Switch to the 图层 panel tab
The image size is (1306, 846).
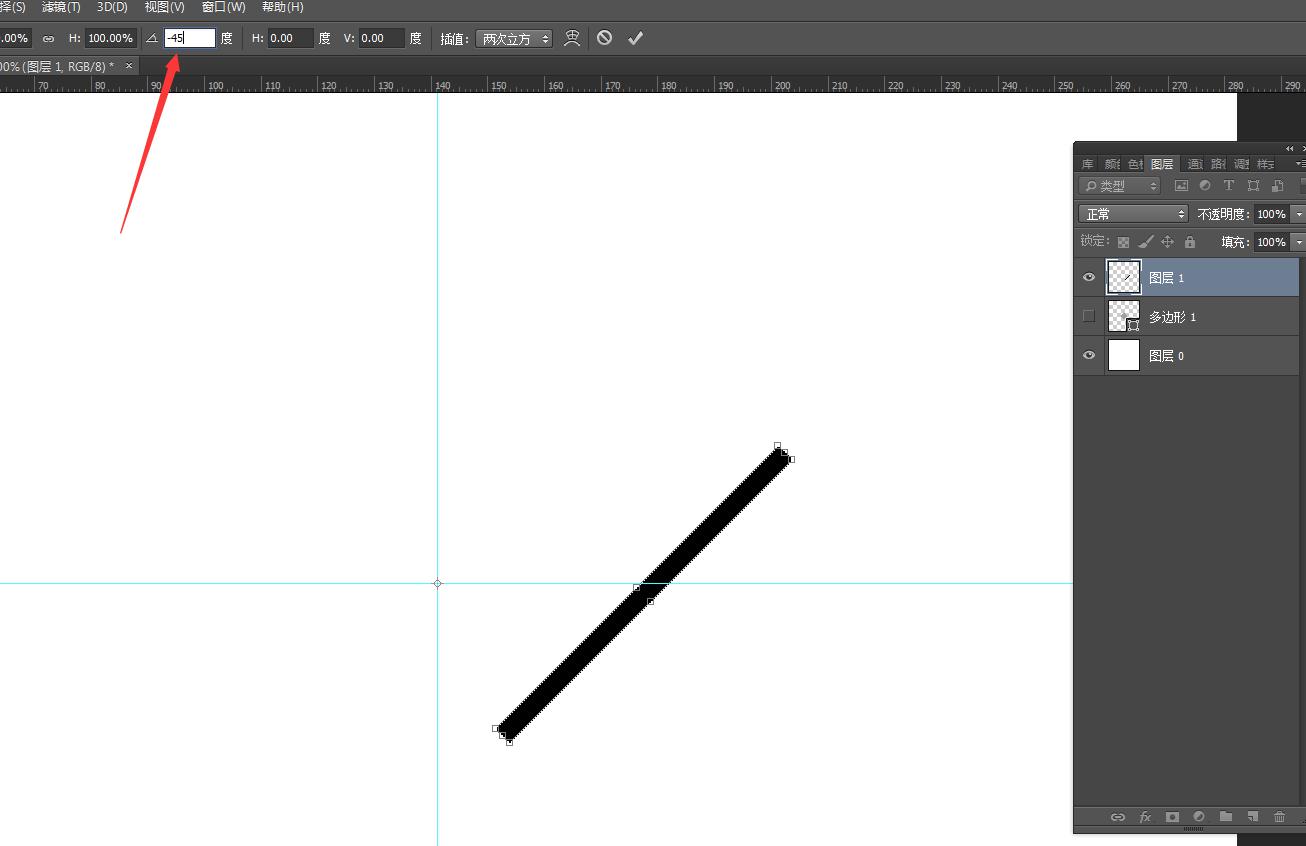tap(1161, 164)
